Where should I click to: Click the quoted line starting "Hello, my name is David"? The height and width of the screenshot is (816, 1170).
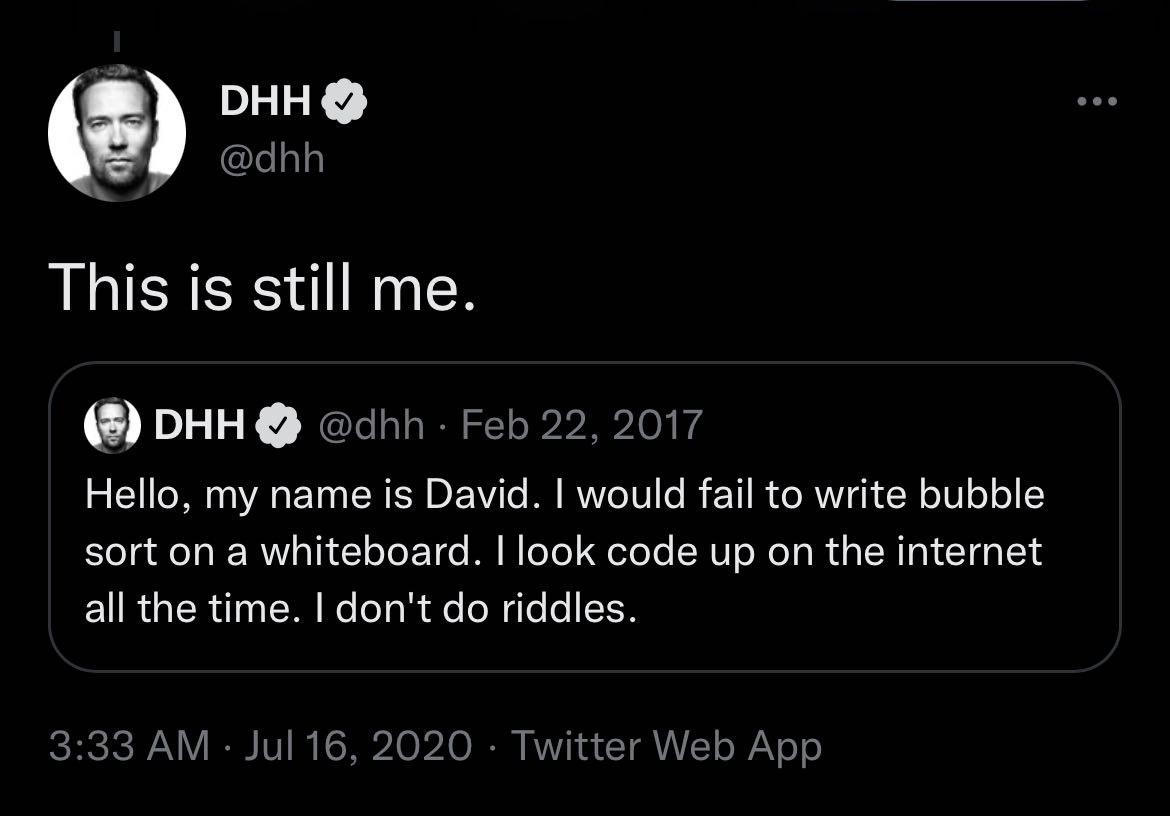pyautogui.click(x=564, y=494)
